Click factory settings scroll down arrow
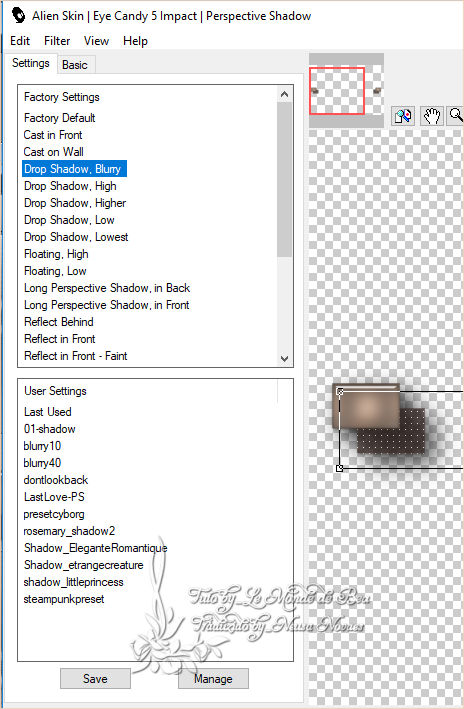 [x=284, y=359]
